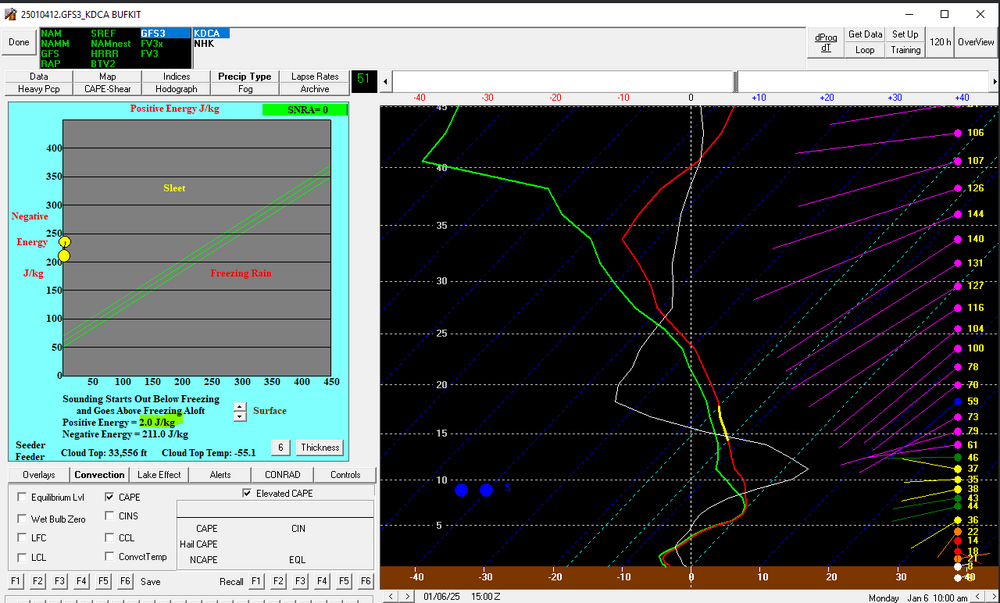The image size is (1000, 603).
Task: Uncheck the Elevated CAPE option
Action: (x=247, y=493)
